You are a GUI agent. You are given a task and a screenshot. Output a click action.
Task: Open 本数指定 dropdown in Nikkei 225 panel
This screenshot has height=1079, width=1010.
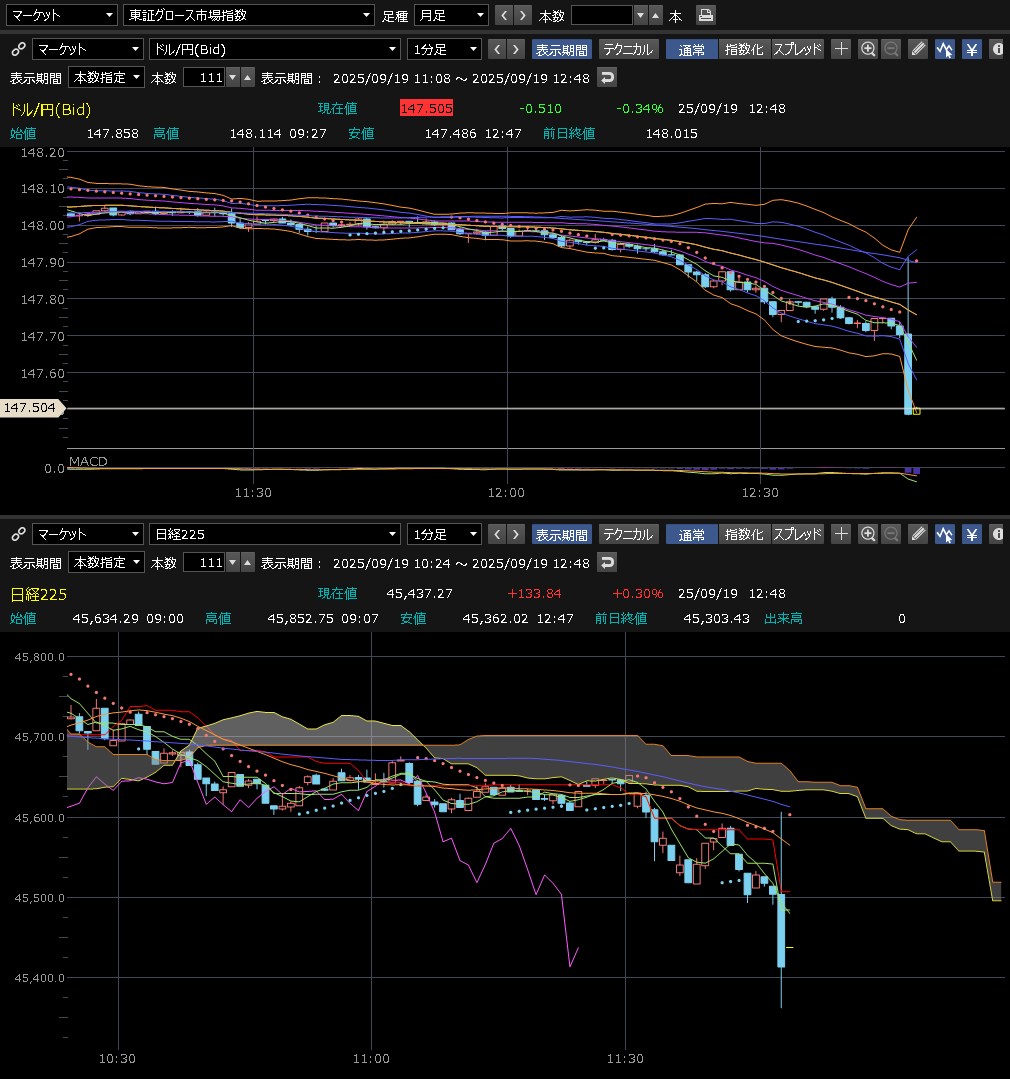pyautogui.click(x=107, y=563)
